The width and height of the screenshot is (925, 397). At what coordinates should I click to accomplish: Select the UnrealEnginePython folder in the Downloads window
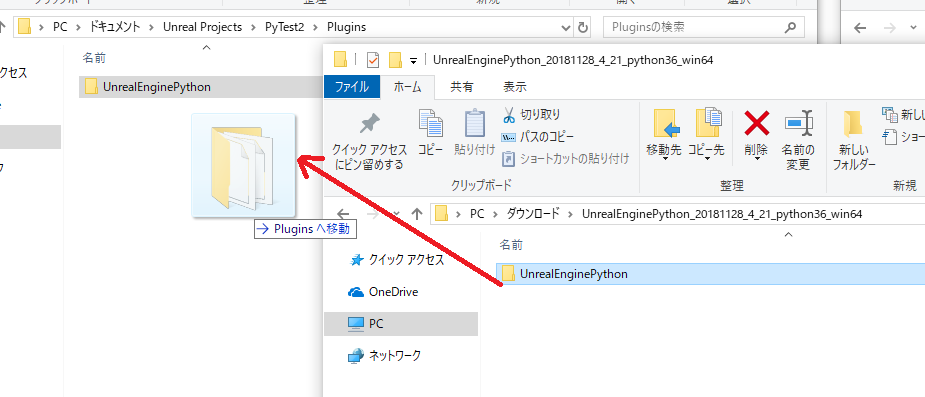tap(710, 274)
